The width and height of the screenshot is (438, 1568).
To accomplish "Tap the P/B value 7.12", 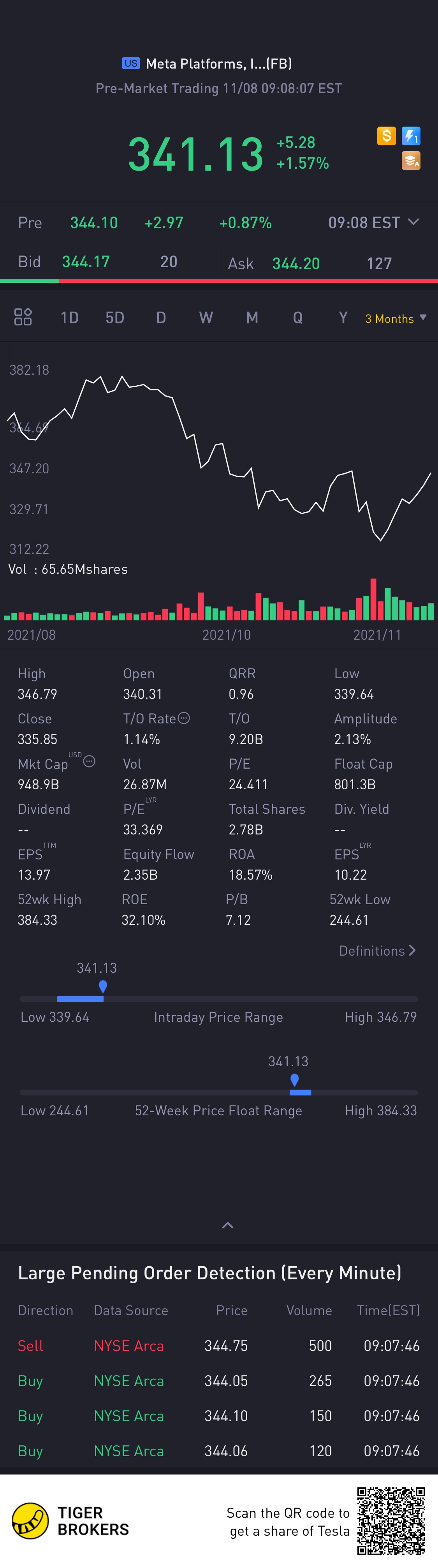I will coord(238,920).
